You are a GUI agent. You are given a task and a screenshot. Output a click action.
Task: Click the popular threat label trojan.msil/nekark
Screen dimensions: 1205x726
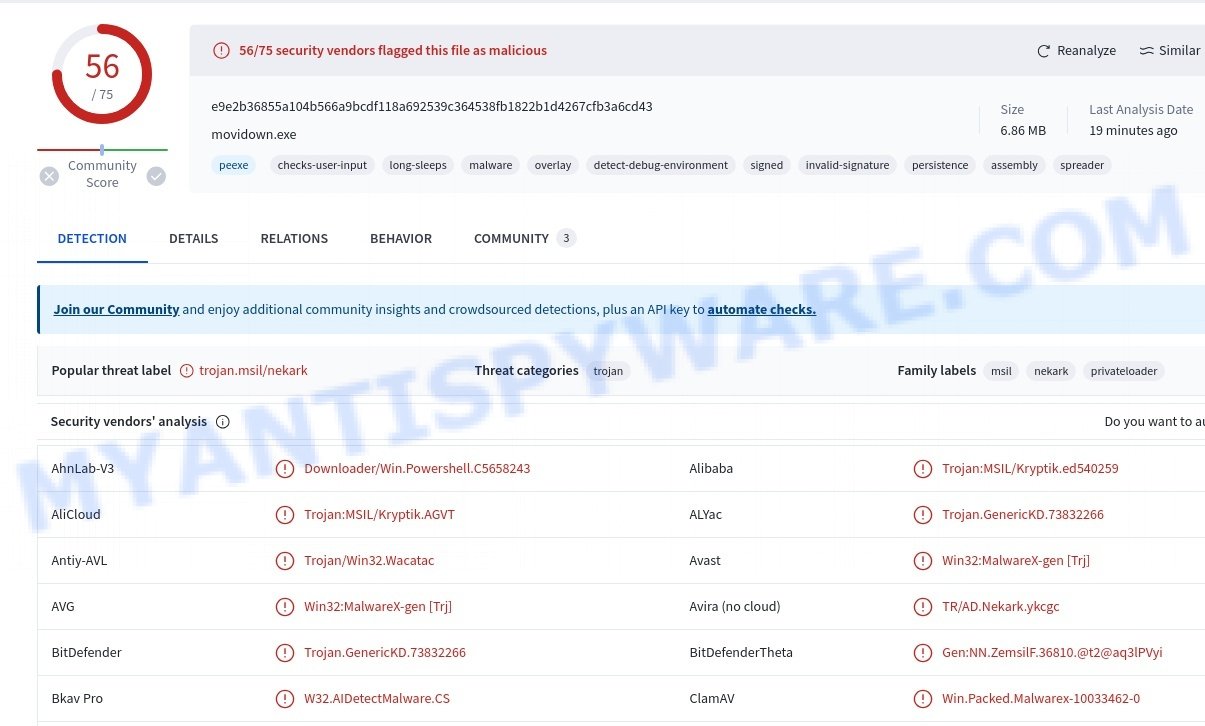pos(253,371)
